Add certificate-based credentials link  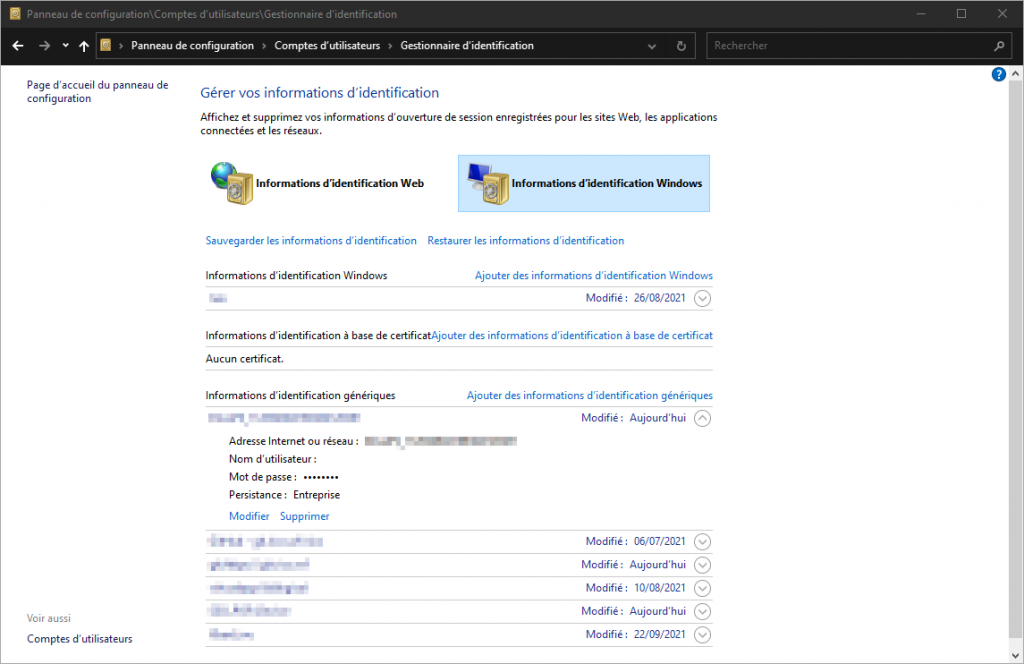[x=572, y=336]
